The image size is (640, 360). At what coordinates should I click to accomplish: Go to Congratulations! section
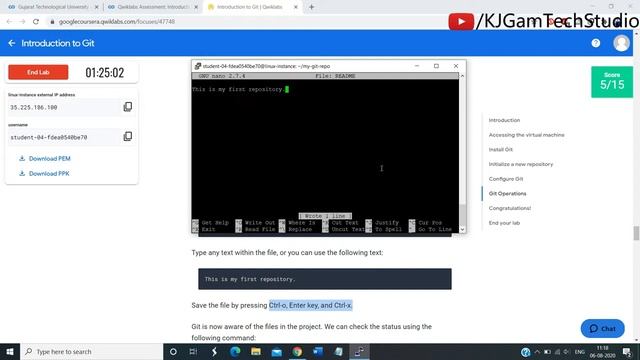(510, 208)
